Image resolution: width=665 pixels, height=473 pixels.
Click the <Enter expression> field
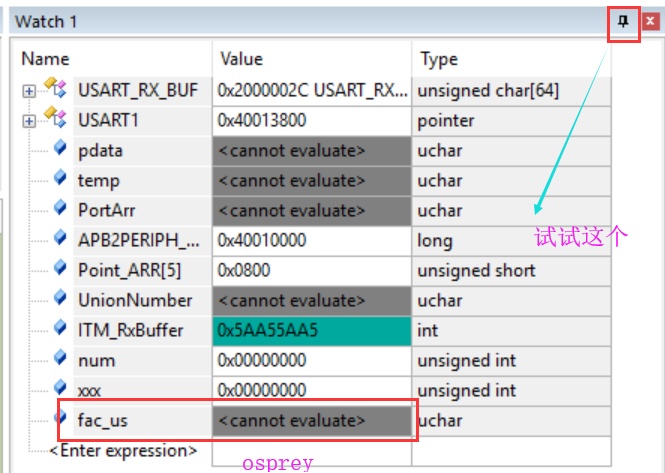coord(123,451)
